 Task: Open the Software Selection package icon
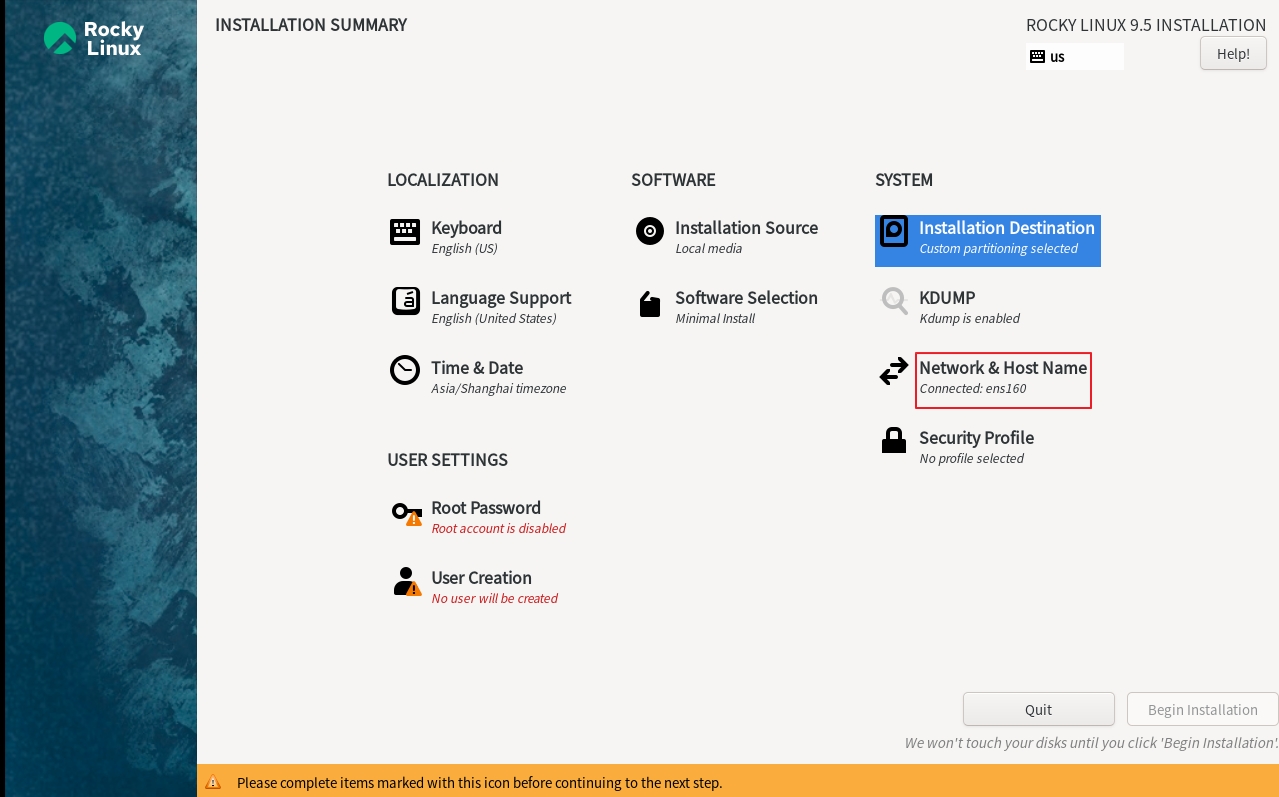650,304
